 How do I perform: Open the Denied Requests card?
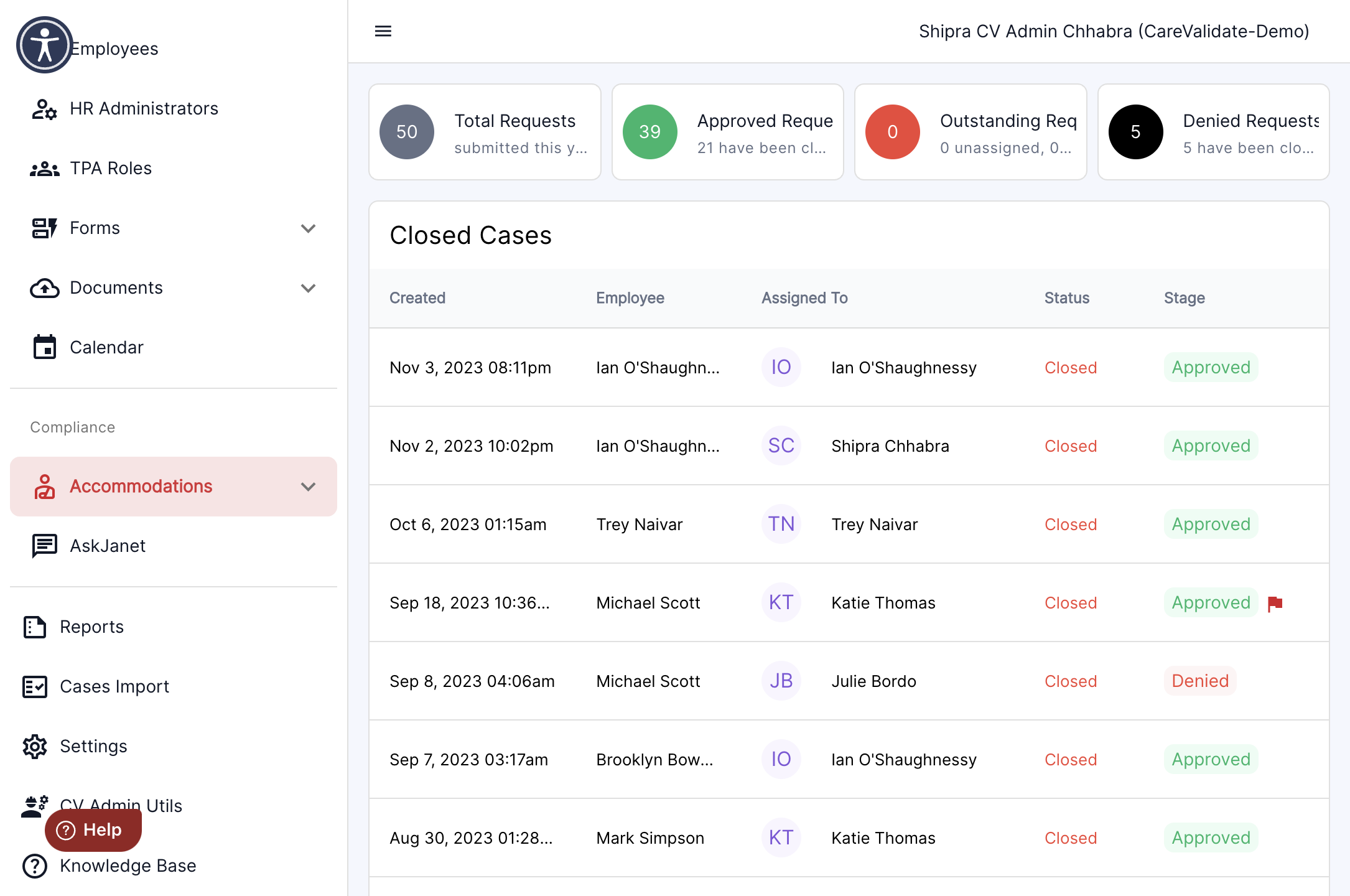(x=1214, y=132)
